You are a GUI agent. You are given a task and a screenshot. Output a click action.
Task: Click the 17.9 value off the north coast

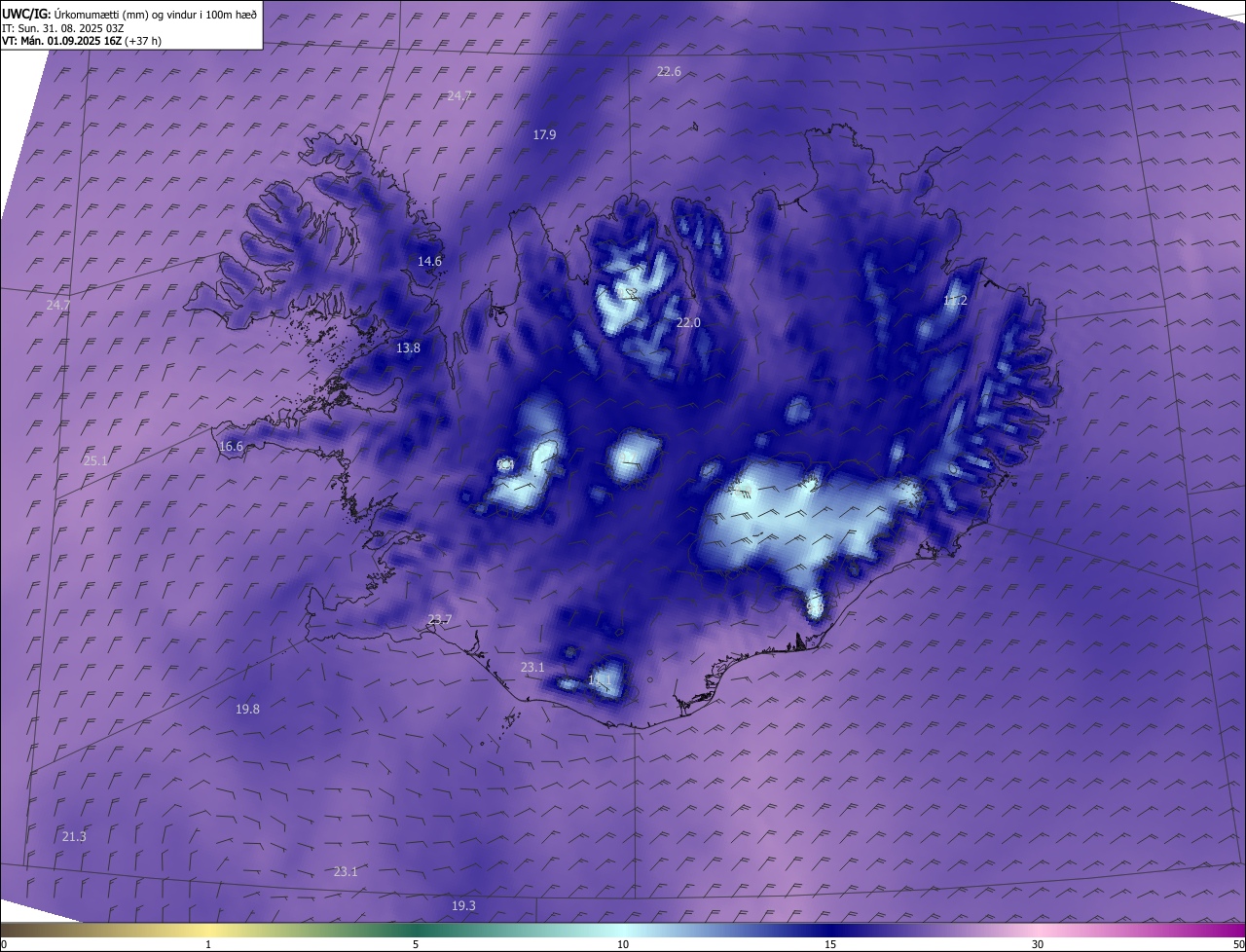point(544,134)
